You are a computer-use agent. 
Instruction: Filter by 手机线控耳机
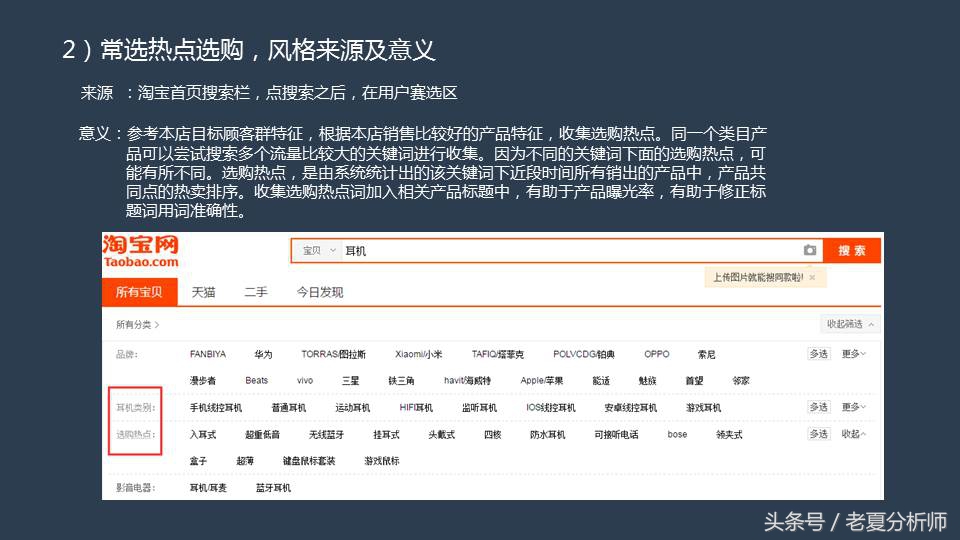(216, 408)
